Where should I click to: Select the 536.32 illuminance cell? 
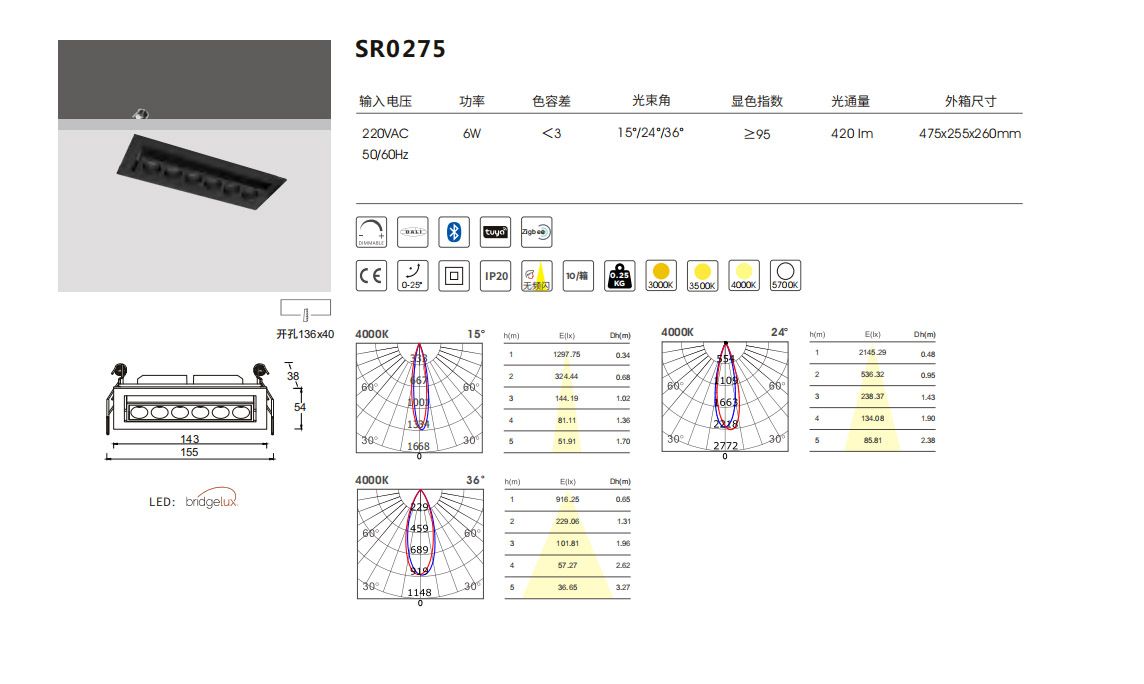[x=873, y=374]
